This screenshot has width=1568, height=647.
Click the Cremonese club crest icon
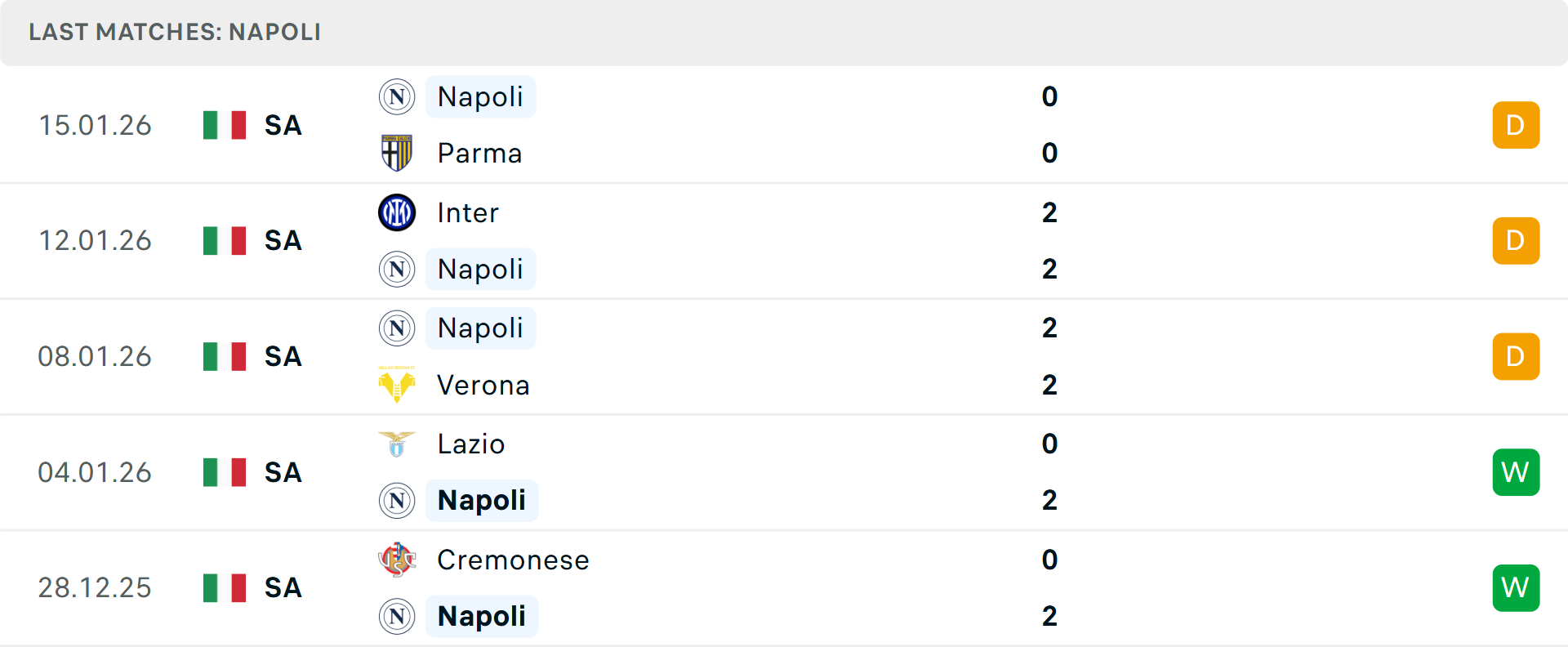(x=397, y=560)
